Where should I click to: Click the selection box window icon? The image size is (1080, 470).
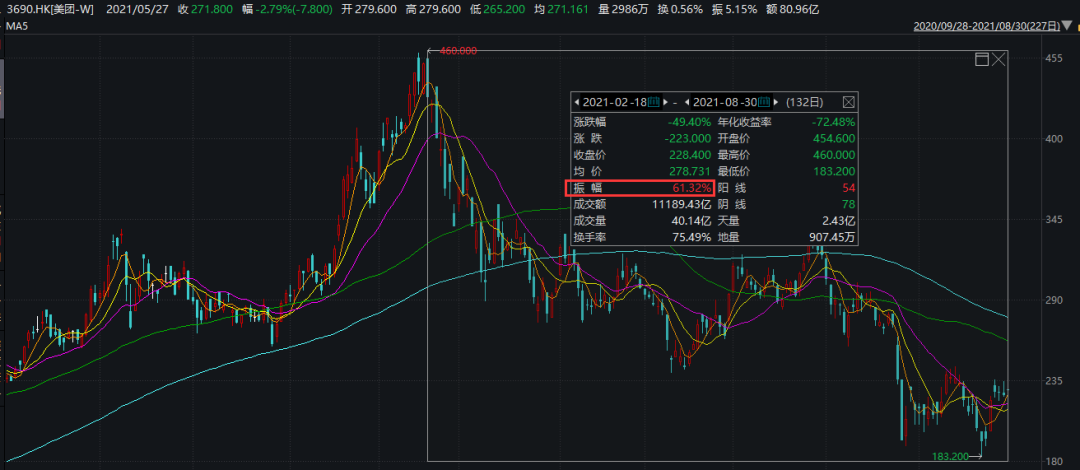(982, 60)
